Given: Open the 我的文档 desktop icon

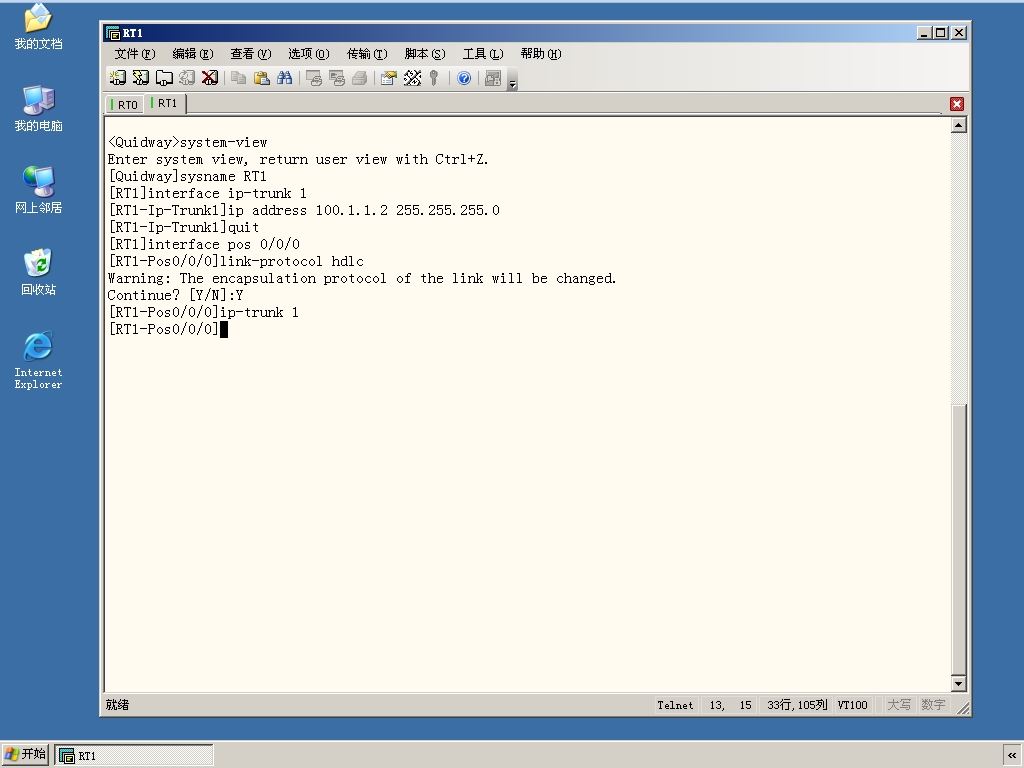Looking at the screenshot, I should click(x=39, y=27).
